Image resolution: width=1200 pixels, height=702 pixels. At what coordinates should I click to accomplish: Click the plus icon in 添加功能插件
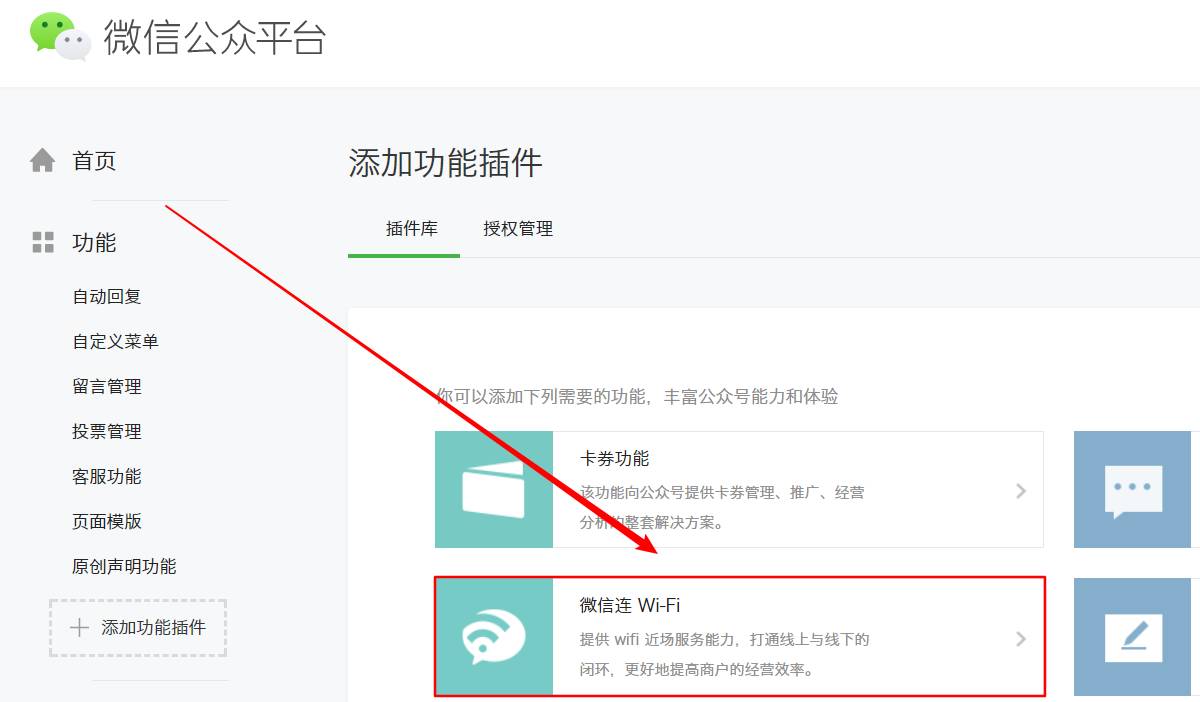(x=79, y=628)
